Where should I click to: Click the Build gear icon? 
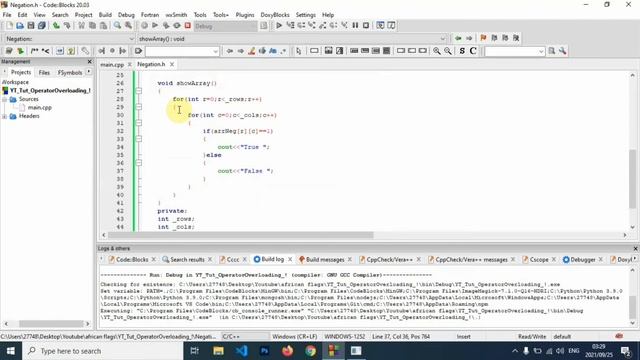click(144, 26)
